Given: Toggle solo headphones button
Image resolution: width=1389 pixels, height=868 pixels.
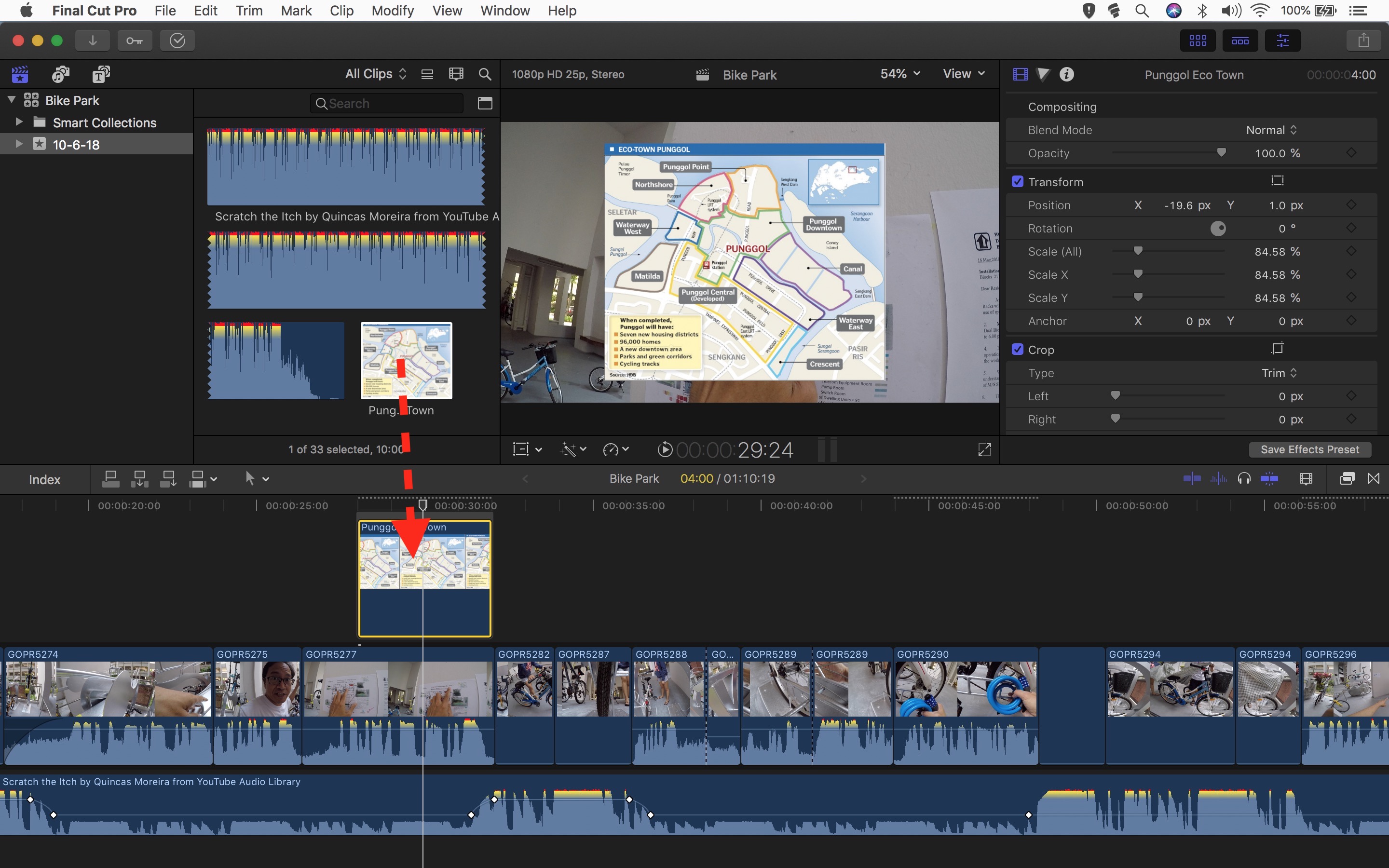Looking at the screenshot, I should 1244,478.
